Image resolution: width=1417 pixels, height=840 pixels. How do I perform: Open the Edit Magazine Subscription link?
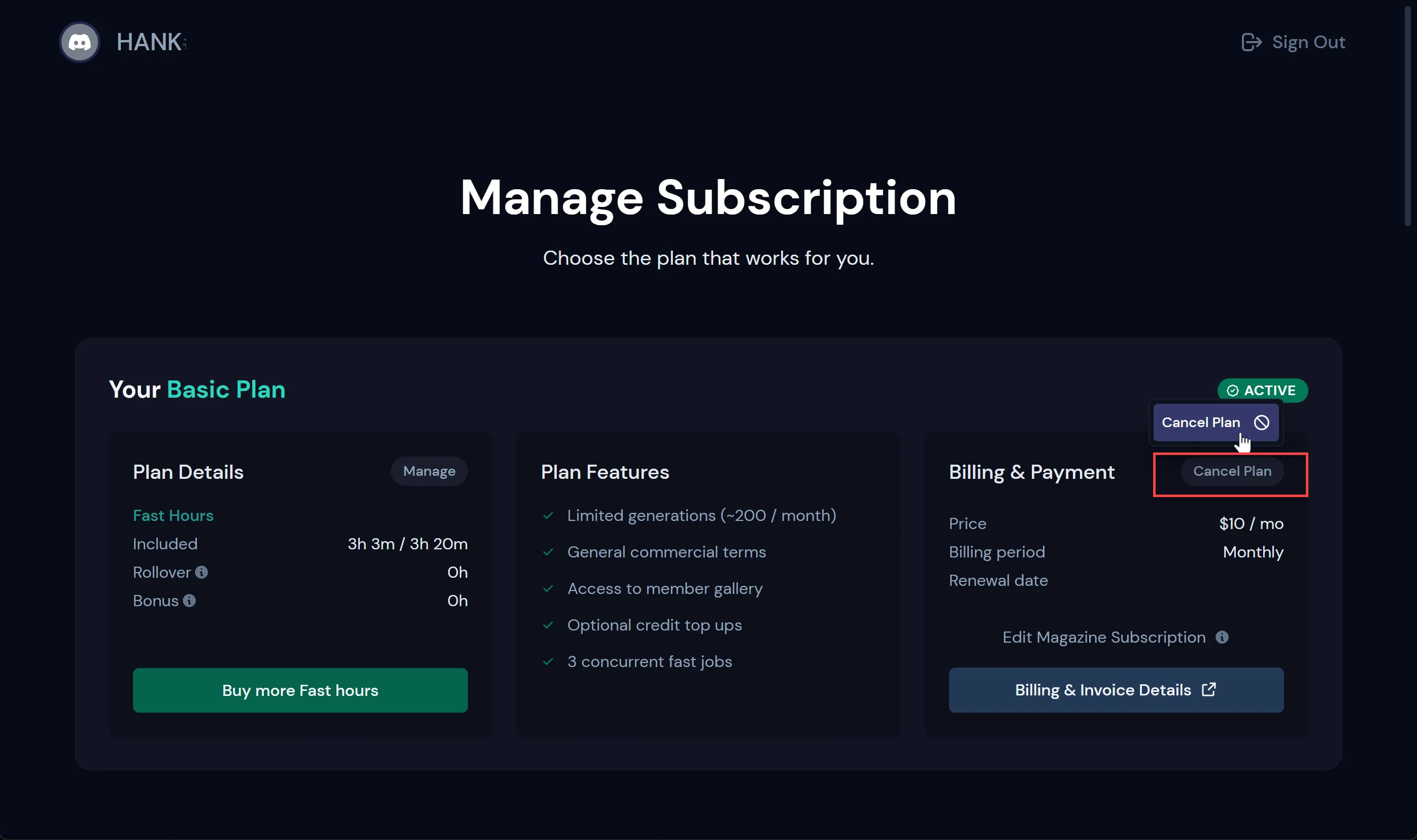pos(1103,638)
